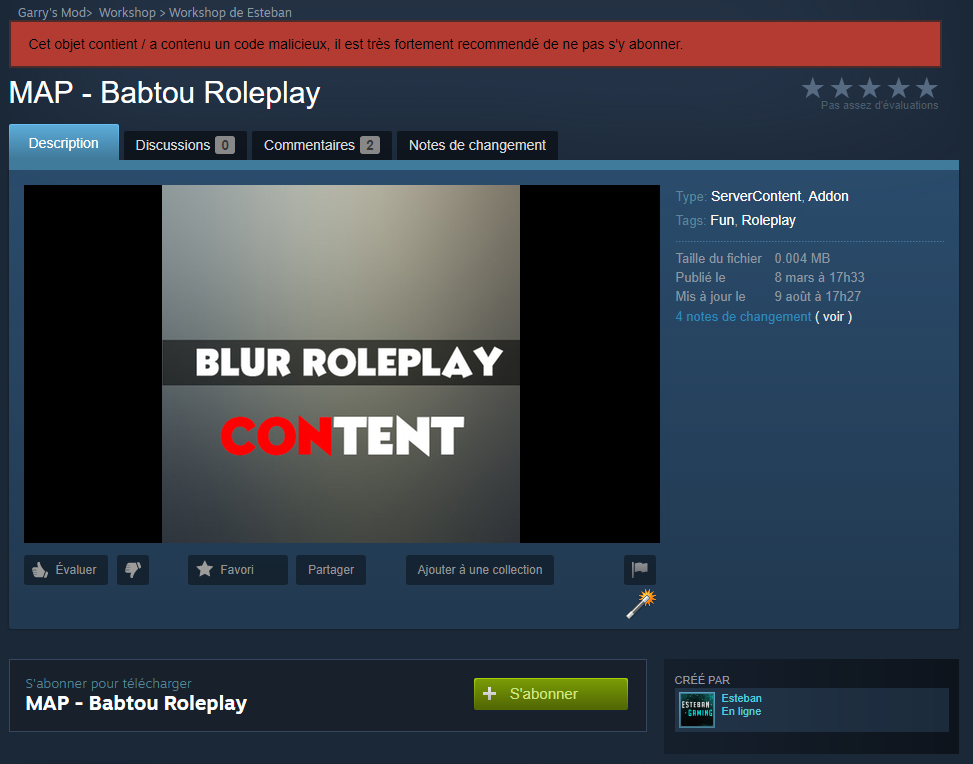Viewport: 973px width, 764px height.
Task: Filter by the Fun tag
Action: (722, 220)
